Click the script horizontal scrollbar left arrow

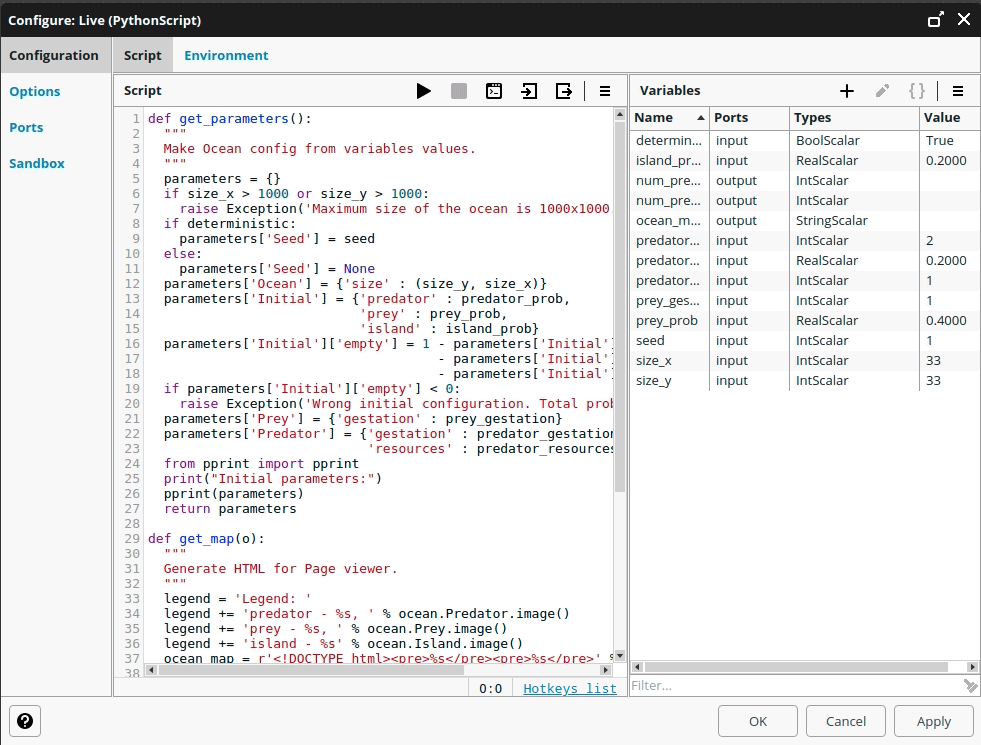coord(151,670)
